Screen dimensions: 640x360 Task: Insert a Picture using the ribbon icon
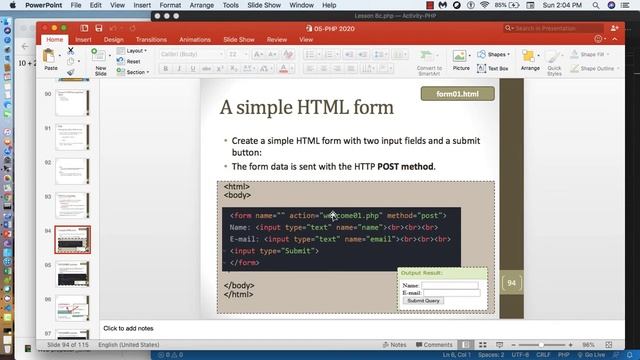[x=459, y=56]
